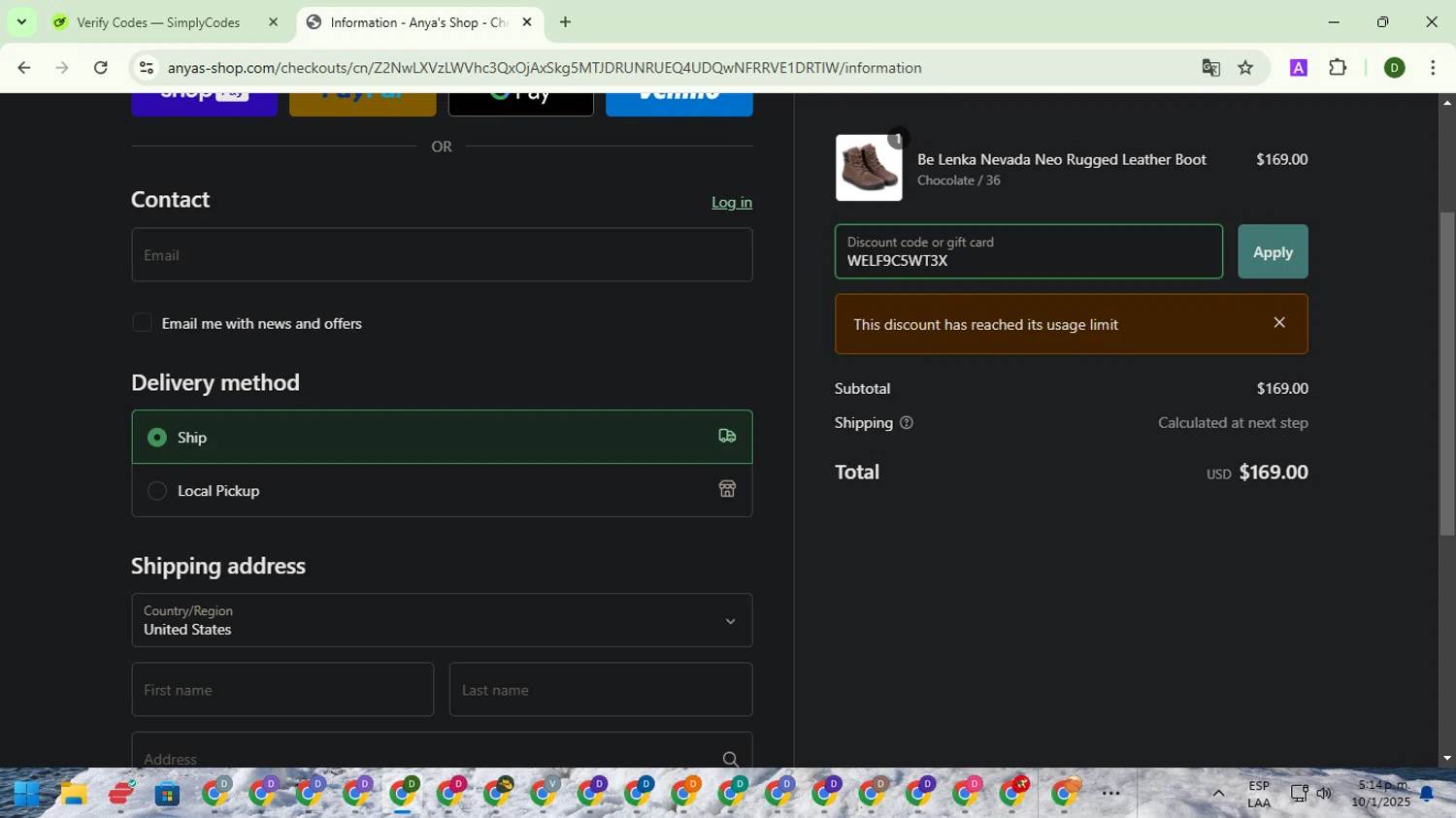Select the Local Pickup radio button
Viewport: 1456px width, 818px height.
(x=157, y=491)
